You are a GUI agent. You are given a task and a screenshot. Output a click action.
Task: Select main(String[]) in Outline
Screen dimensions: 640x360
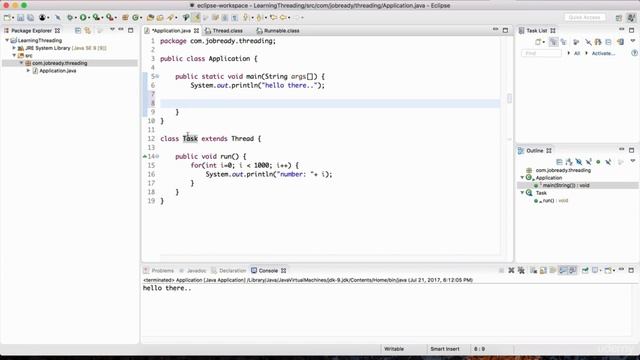click(566, 185)
